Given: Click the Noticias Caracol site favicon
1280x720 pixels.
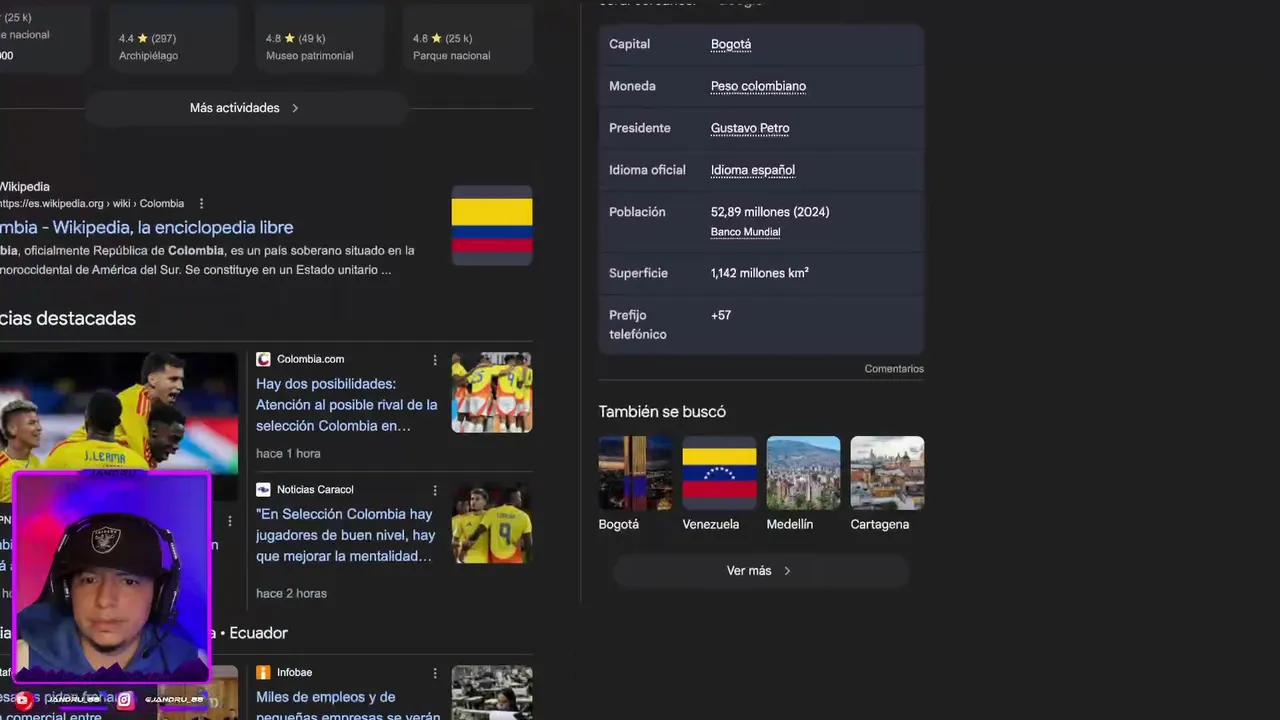Looking at the screenshot, I should point(263,489).
